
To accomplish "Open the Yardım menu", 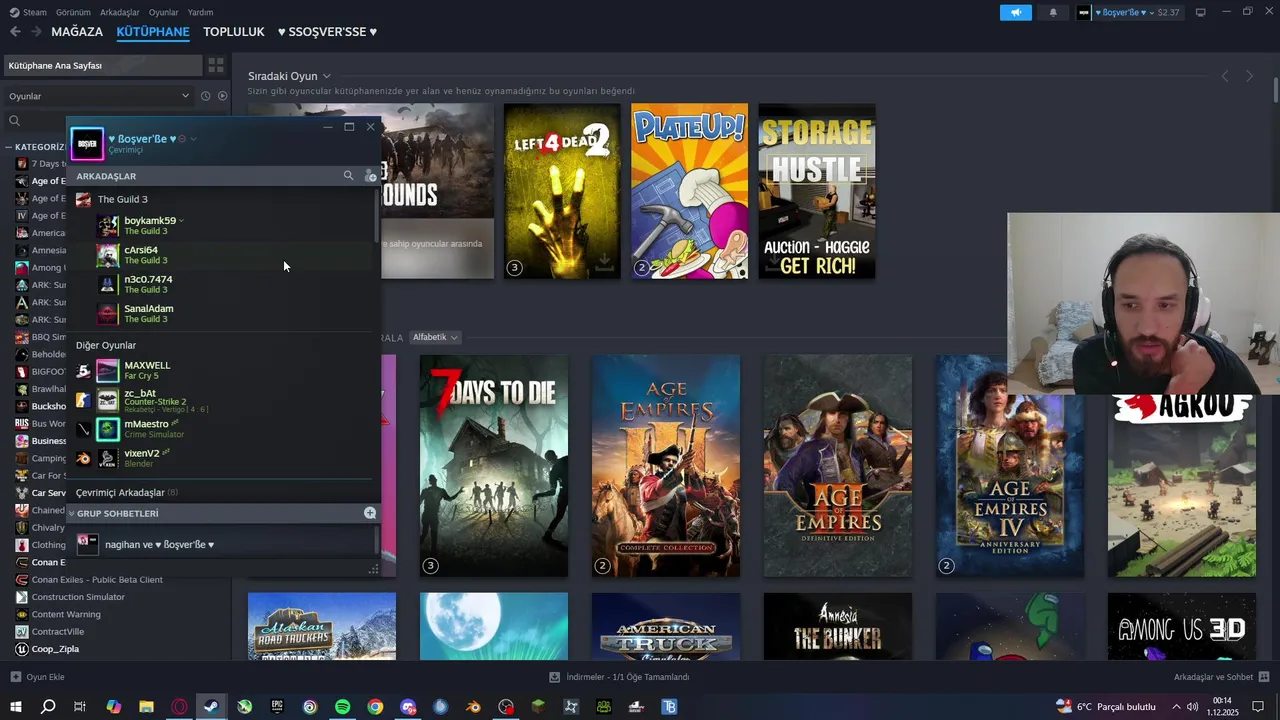I will (200, 12).
